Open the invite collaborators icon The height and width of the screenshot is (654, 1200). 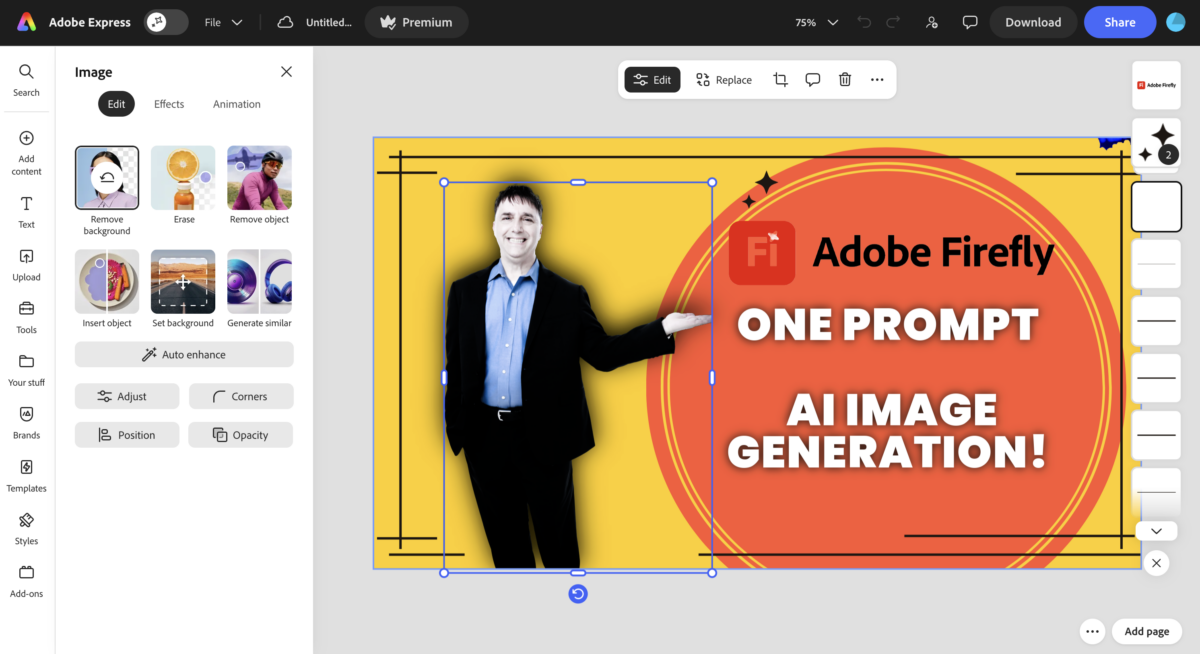[932, 22]
